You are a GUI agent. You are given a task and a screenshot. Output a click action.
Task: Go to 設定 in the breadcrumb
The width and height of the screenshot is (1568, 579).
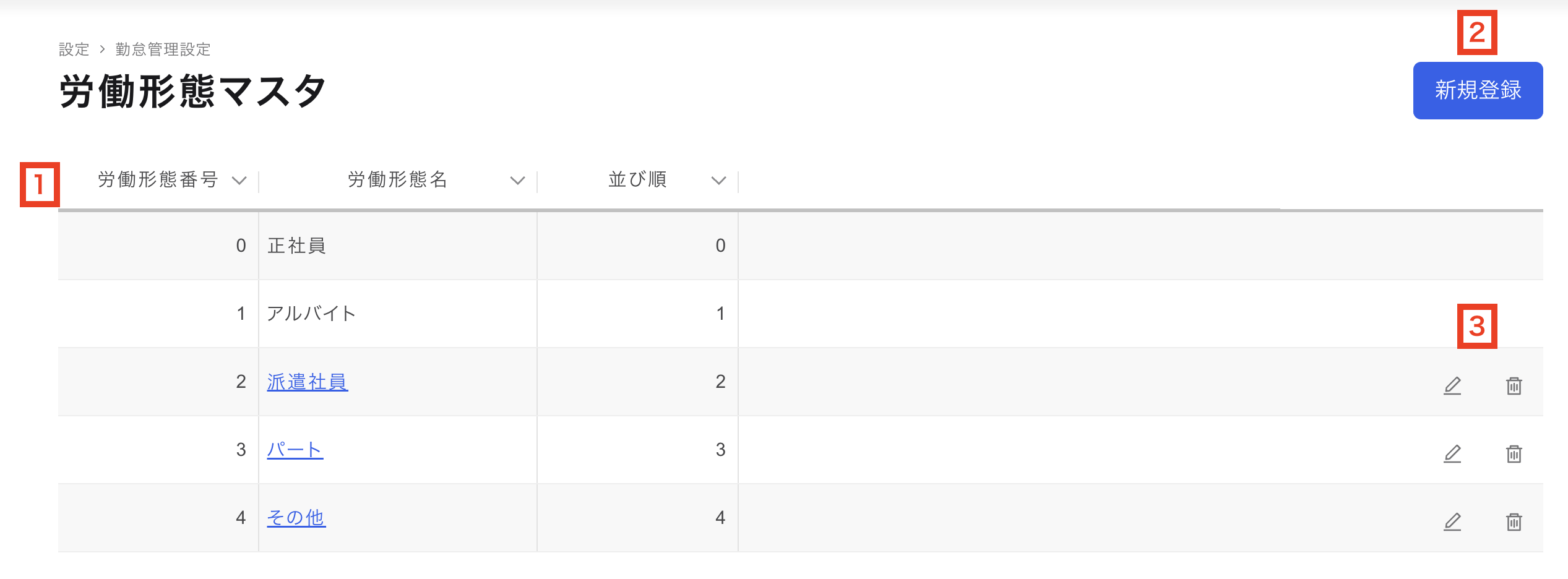point(74,49)
